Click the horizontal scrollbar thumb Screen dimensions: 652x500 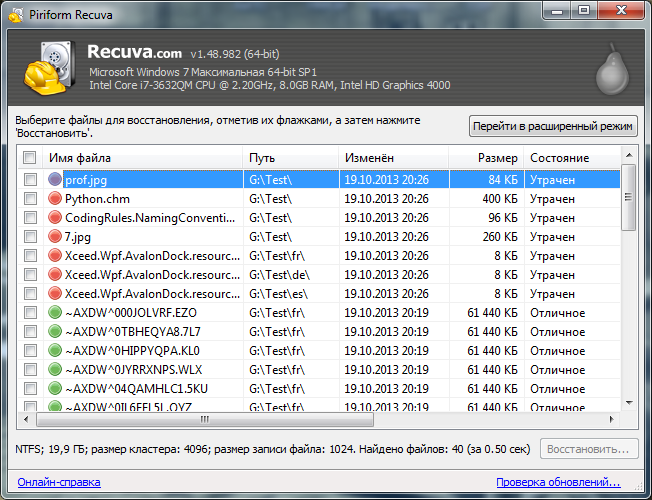[205, 419]
